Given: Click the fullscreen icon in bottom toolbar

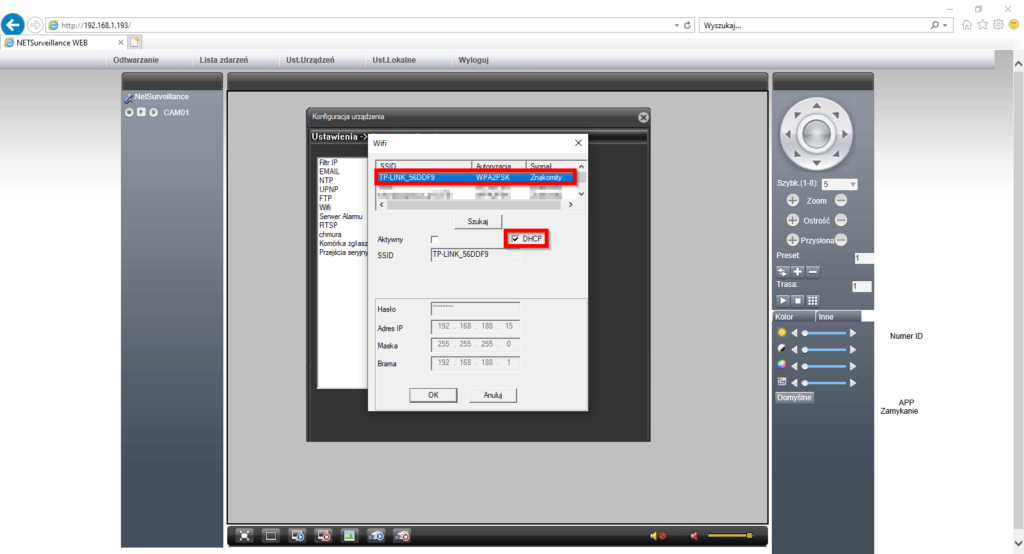Looking at the screenshot, I should click(244, 536).
